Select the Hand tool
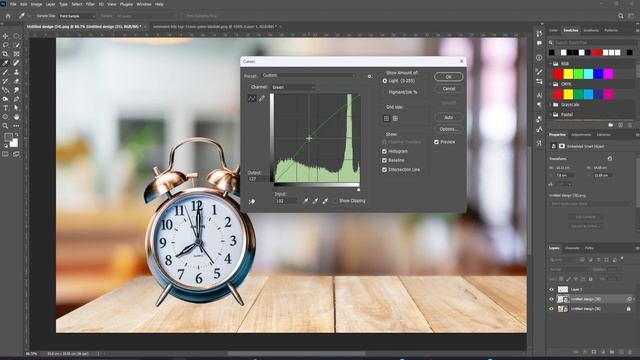640x360 pixels. (x=16, y=117)
